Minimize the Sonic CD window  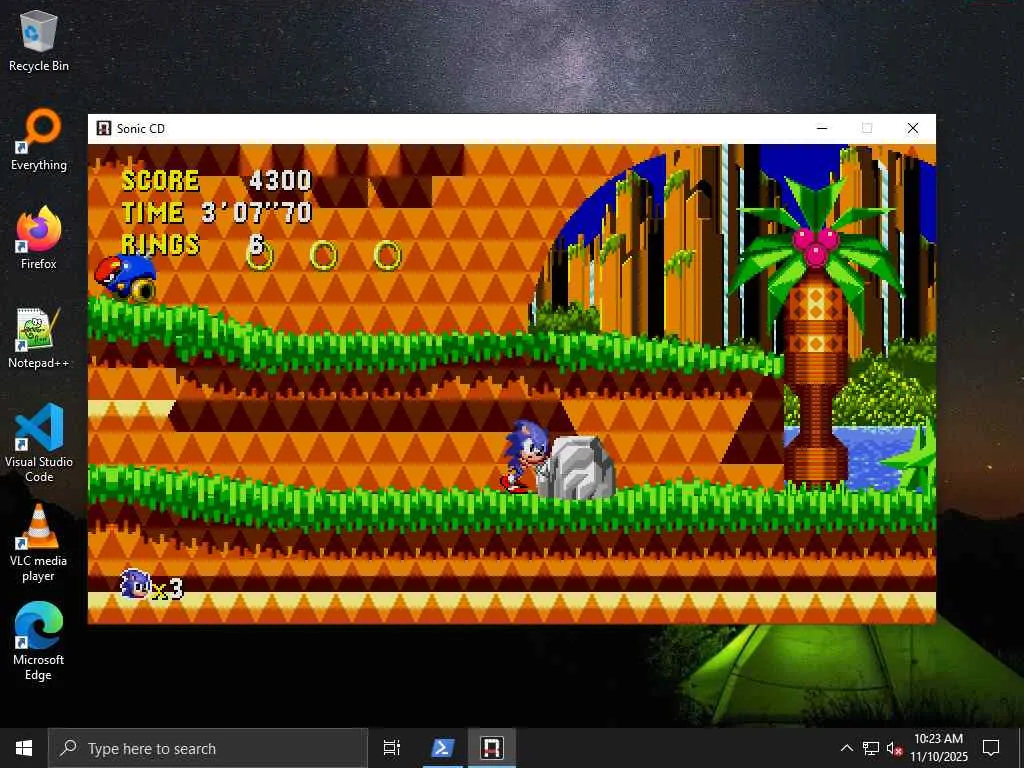(x=822, y=128)
